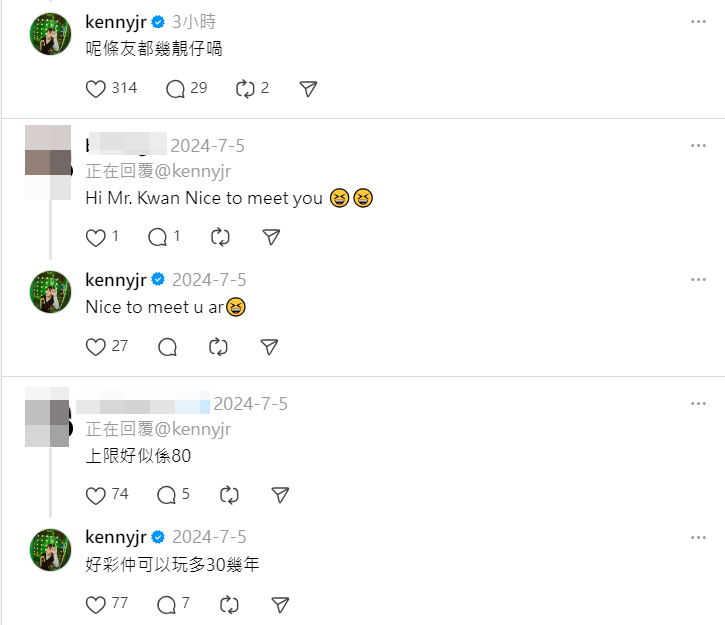Share the "上限好似係80" comment

[x=281, y=495]
